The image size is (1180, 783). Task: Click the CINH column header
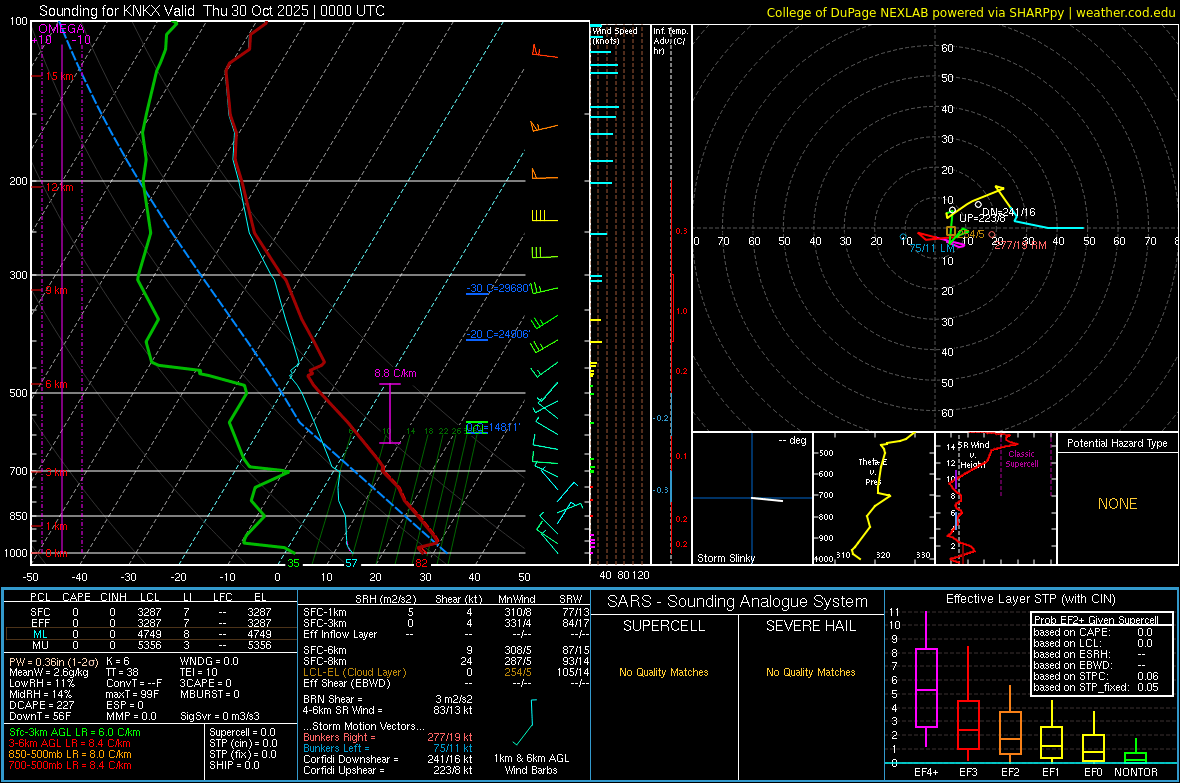point(114,597)
